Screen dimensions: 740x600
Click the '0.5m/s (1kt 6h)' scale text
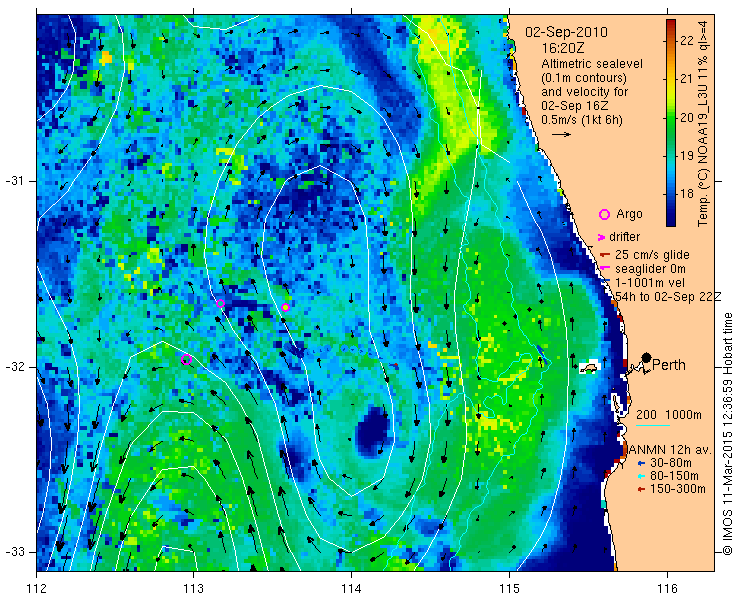coord(582,120)
